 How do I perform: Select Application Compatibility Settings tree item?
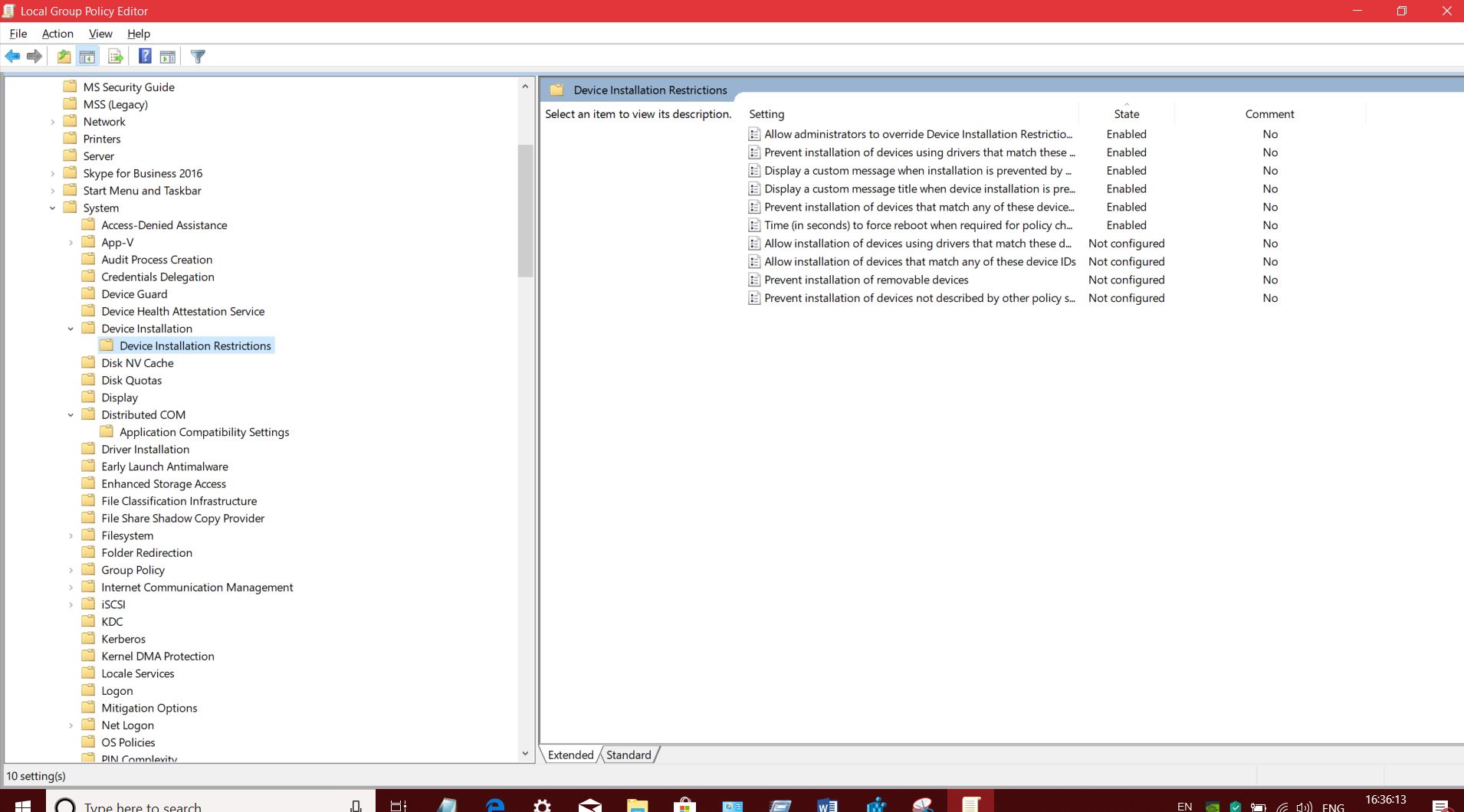(204, 432)
